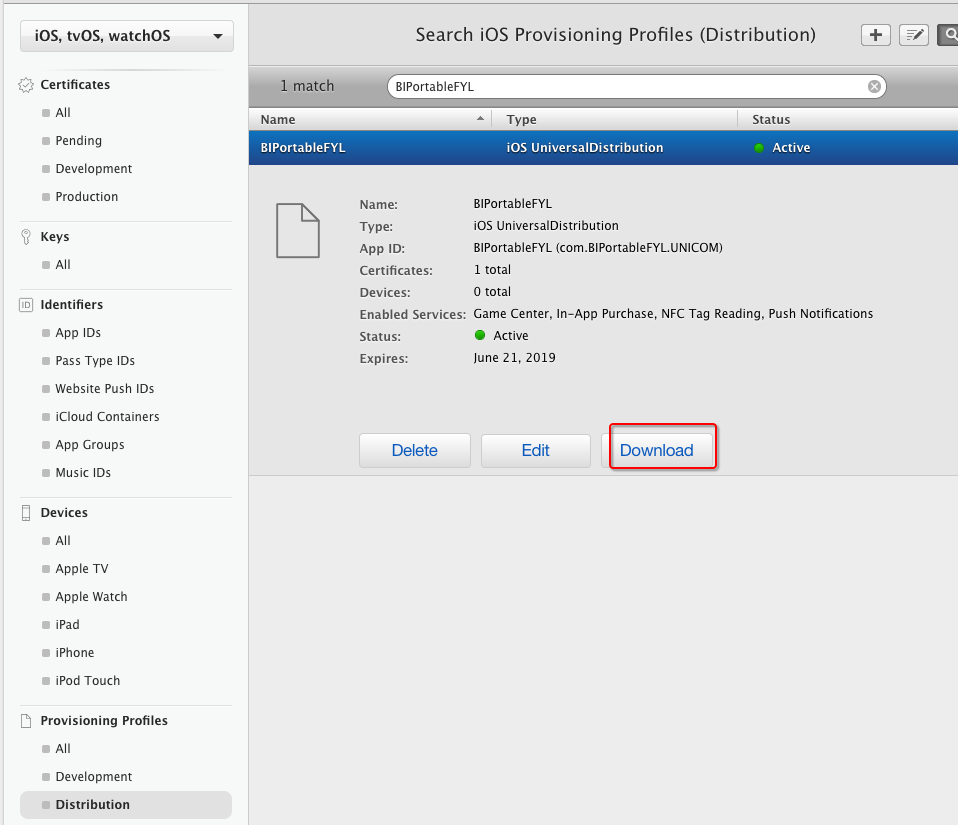
Task: Click the Identifiers heading
Action: click(71, 305)
